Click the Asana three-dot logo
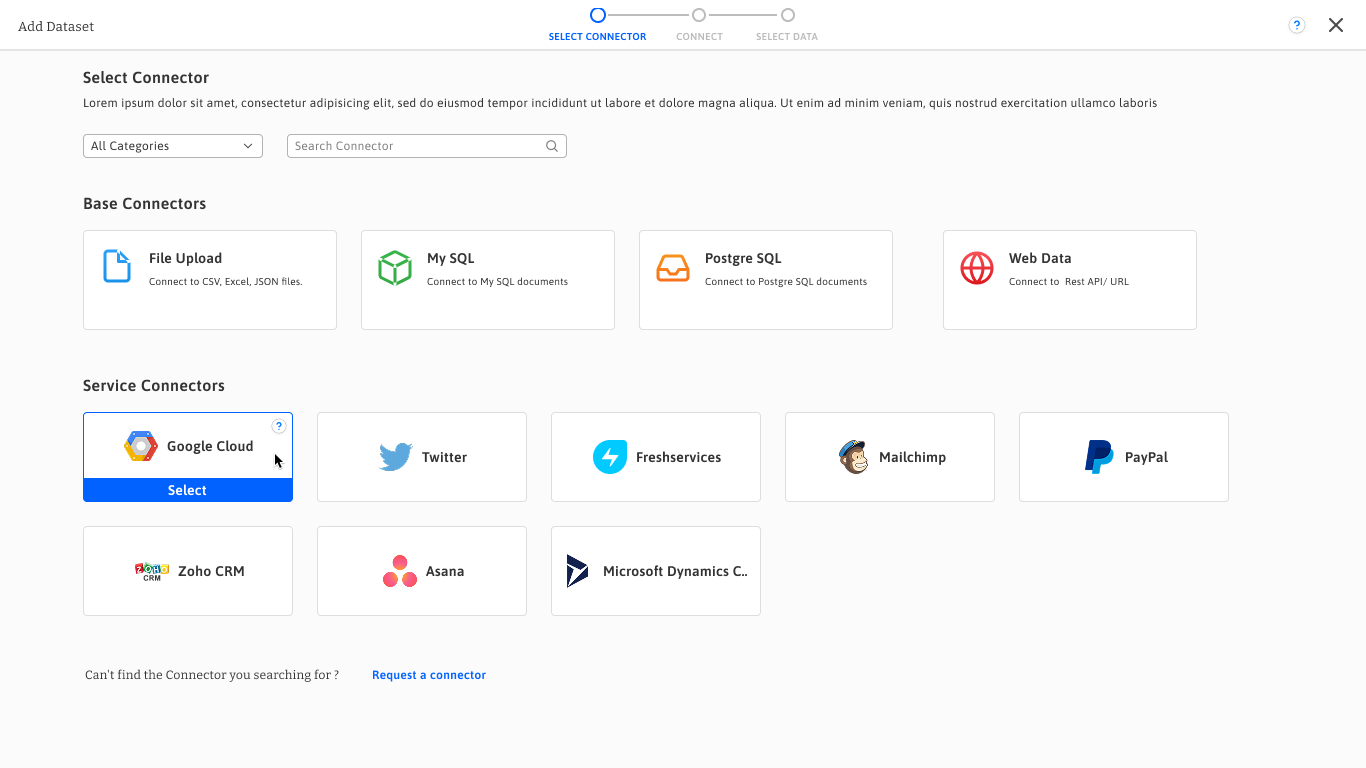The width and height of the screenshot is (1366, 768). (400, 571)
